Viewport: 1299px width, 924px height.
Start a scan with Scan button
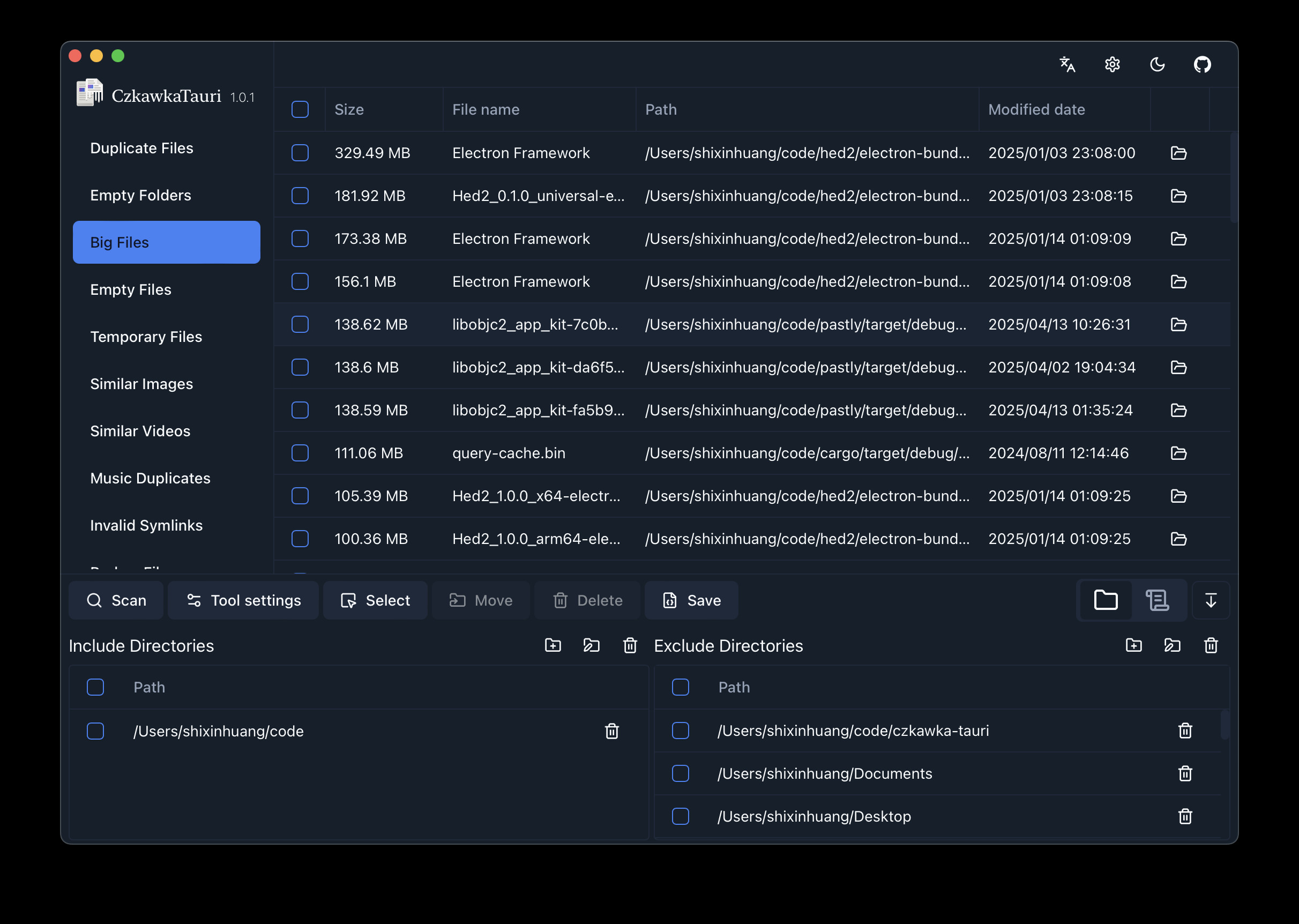pyautogui.click(x=116, y=600)
